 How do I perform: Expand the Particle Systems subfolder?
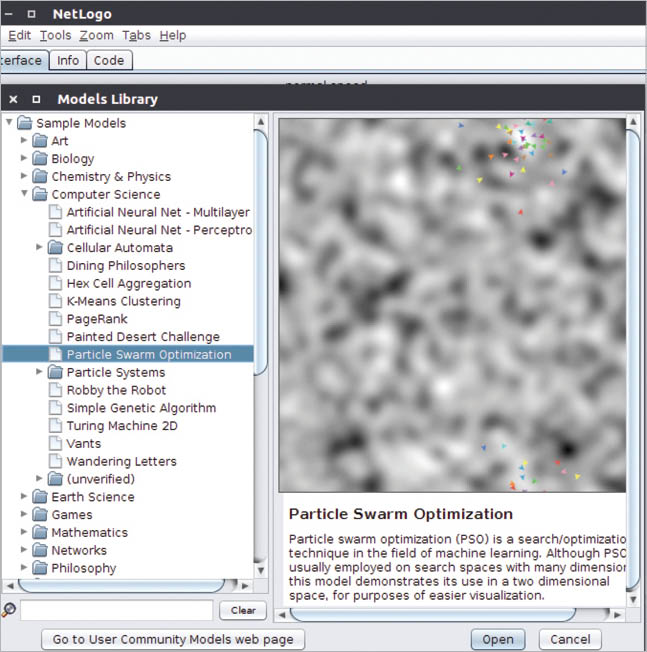(40, 373)
